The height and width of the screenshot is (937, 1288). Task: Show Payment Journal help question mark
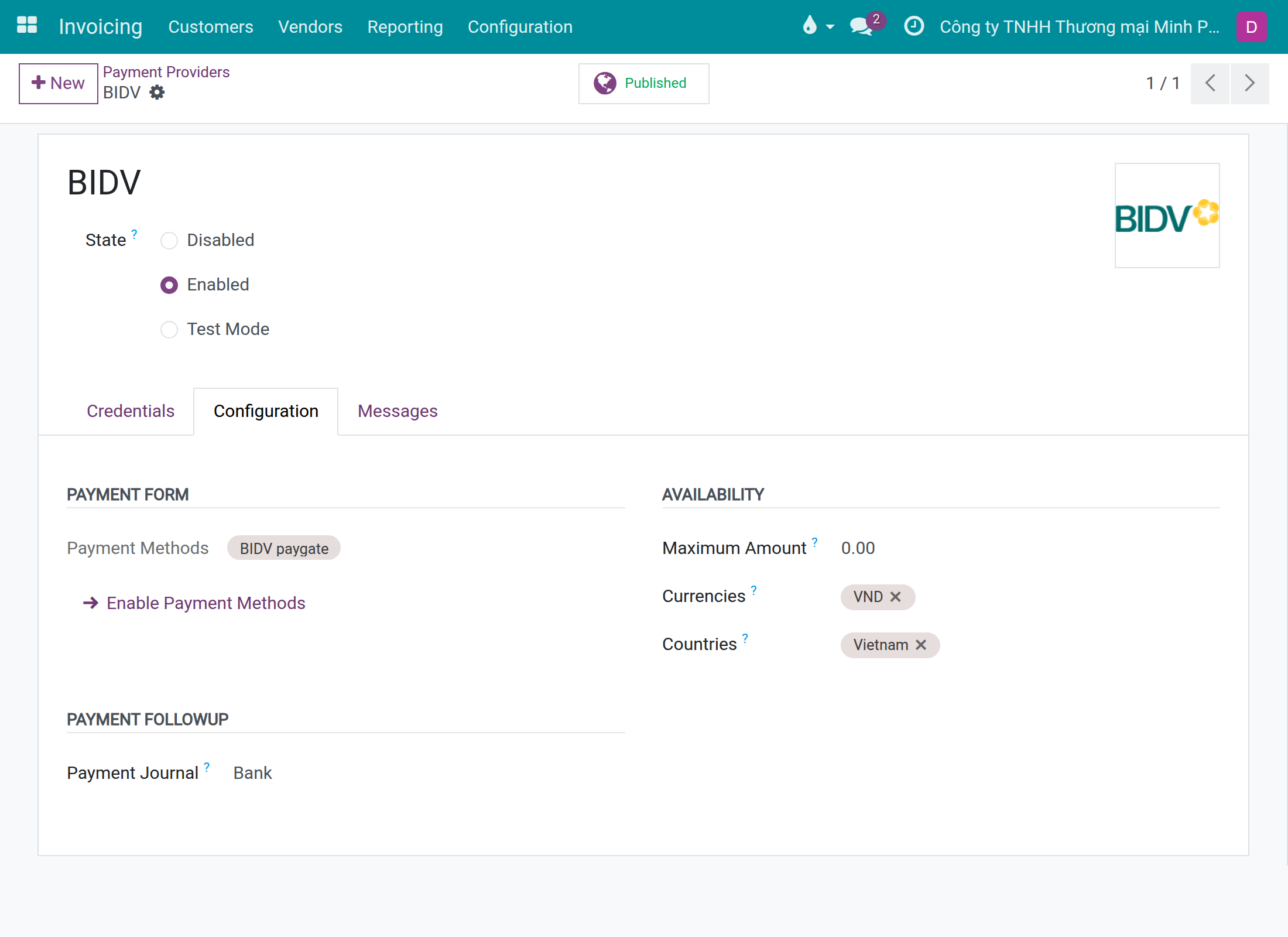[207, 767]
